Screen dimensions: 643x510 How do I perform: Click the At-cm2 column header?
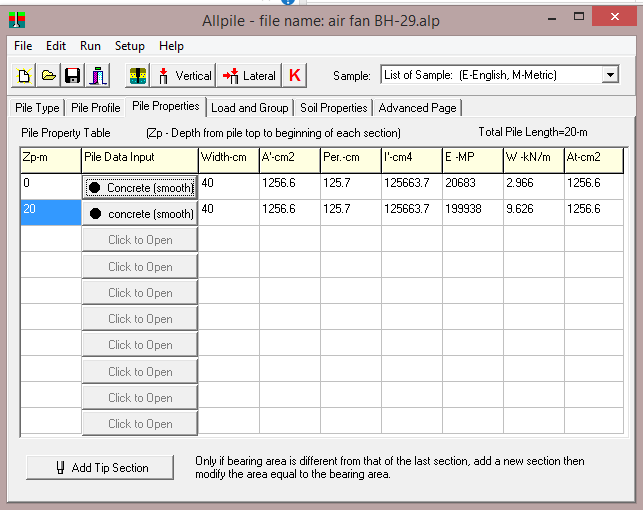coord(594,161)
